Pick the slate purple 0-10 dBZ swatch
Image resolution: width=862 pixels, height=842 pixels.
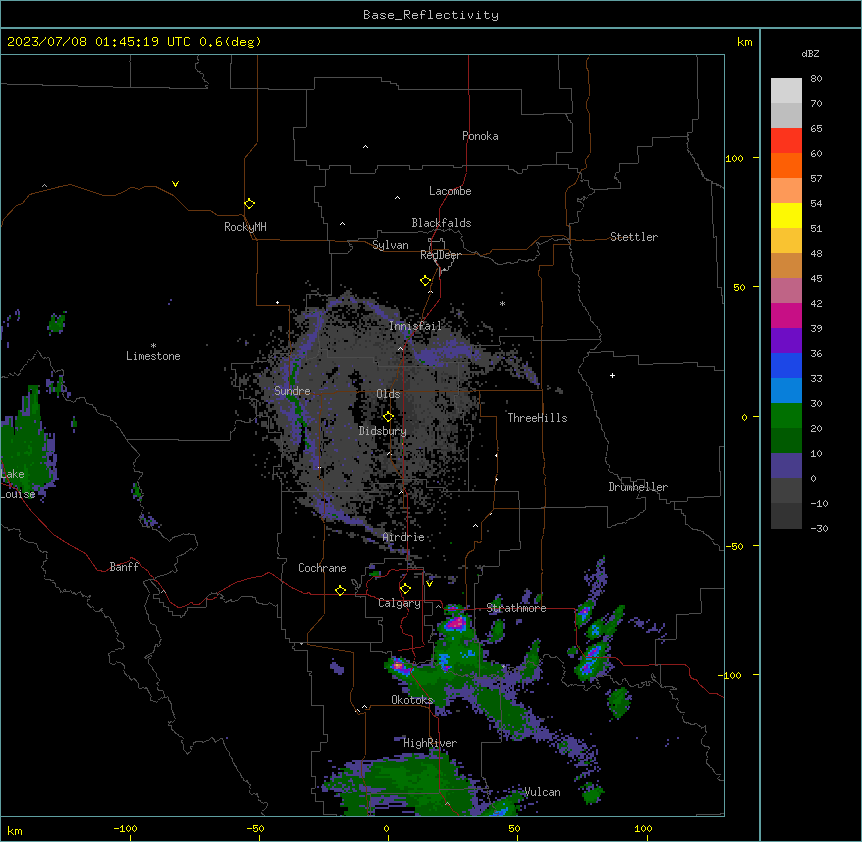tap(786, 466)
